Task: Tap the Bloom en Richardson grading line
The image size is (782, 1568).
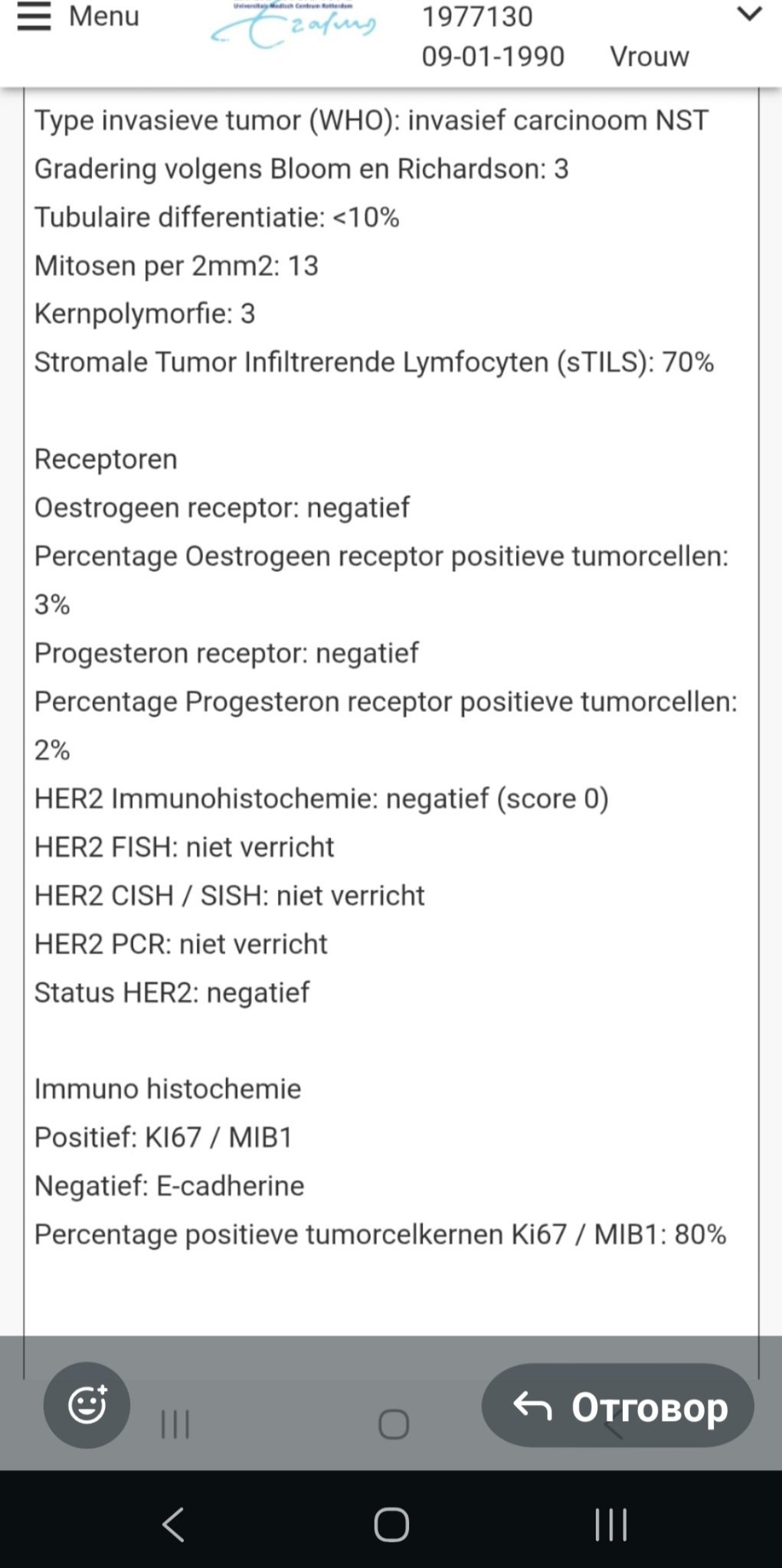Action: (301, 168)
